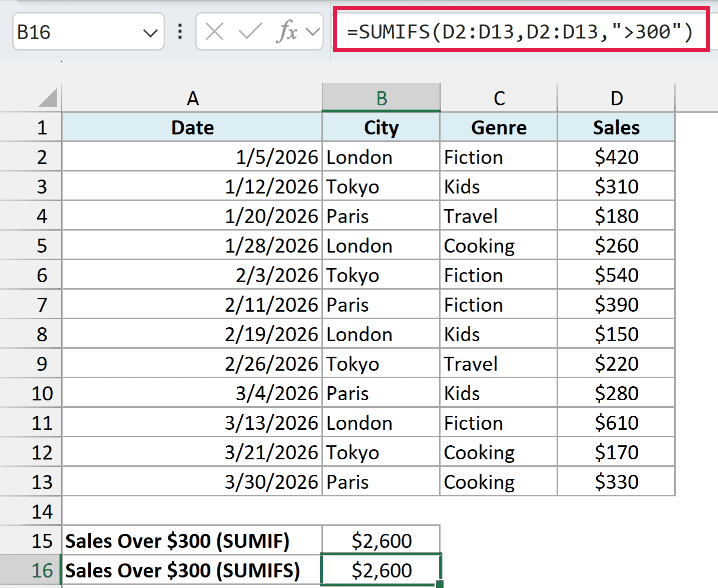Select the date cell 1/12/2026
The height and width of the screenshot is (588, 718).
click(192, 186)
